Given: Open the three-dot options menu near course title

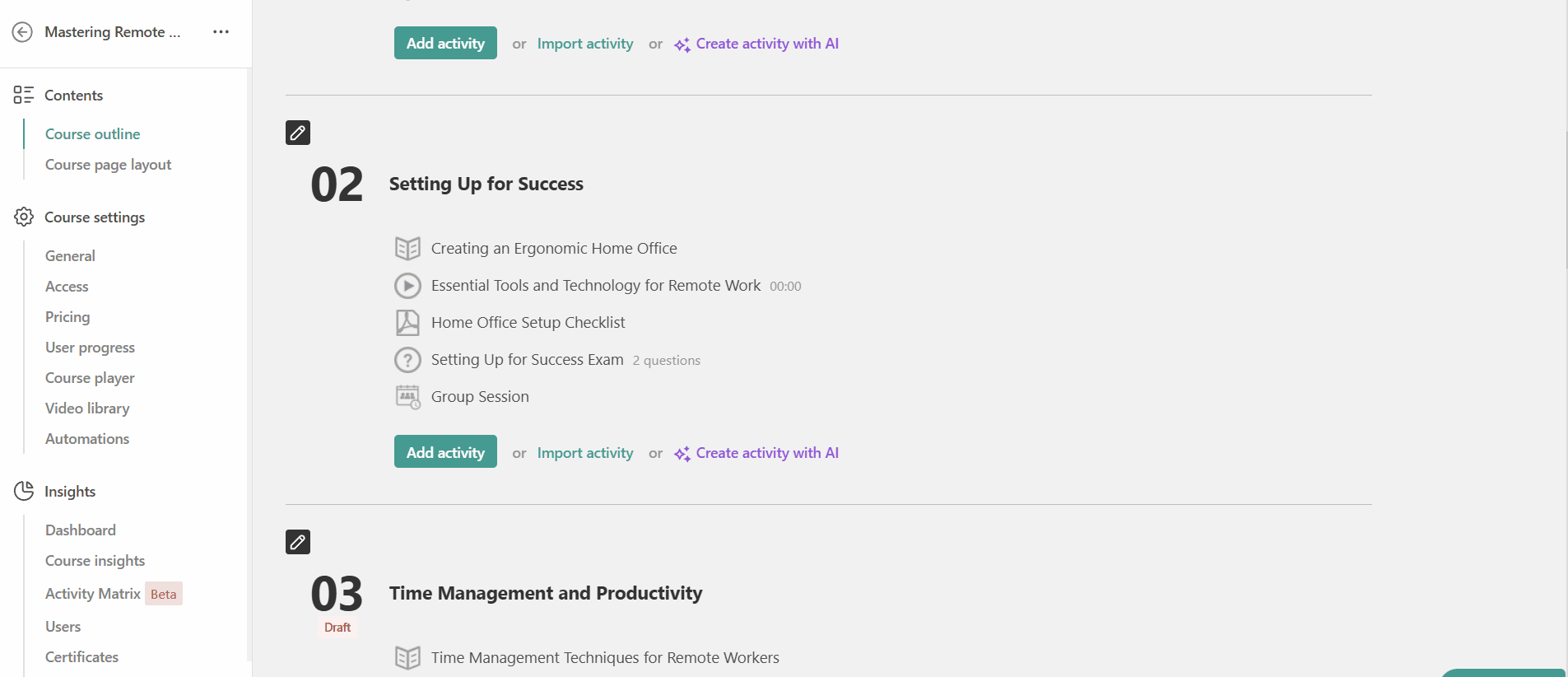Looking at the screenshot, I should point(220,31).
